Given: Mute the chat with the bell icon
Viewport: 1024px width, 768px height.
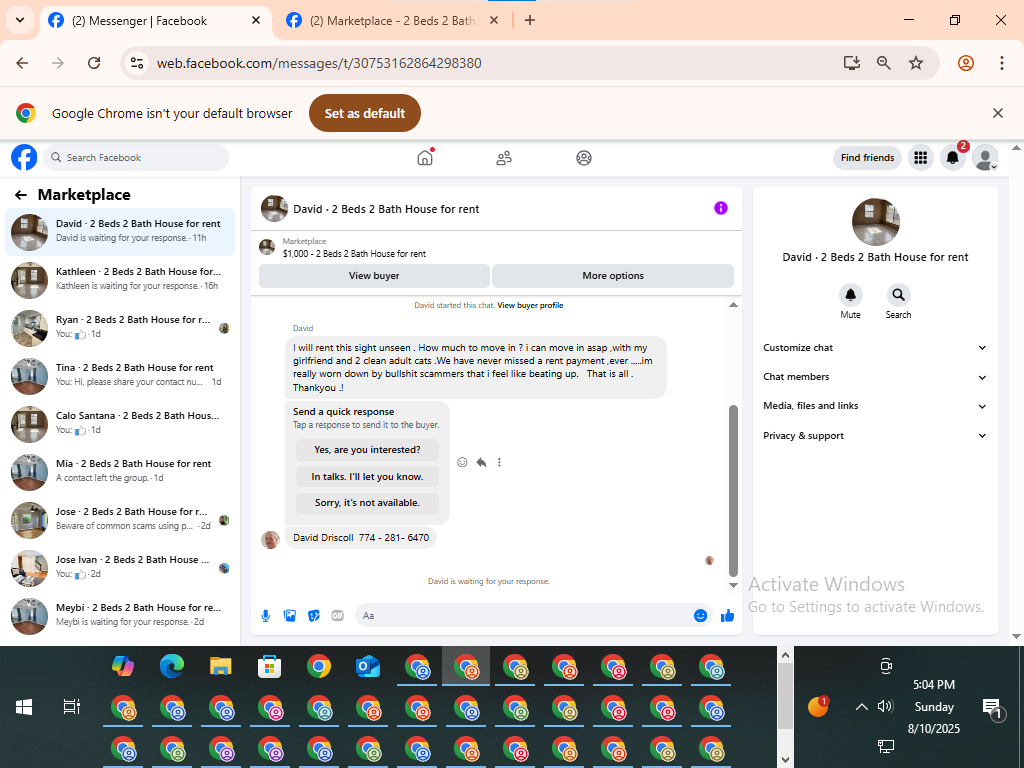Looking at the screenshot, I should pyautogui.click(x=850, y=295).
